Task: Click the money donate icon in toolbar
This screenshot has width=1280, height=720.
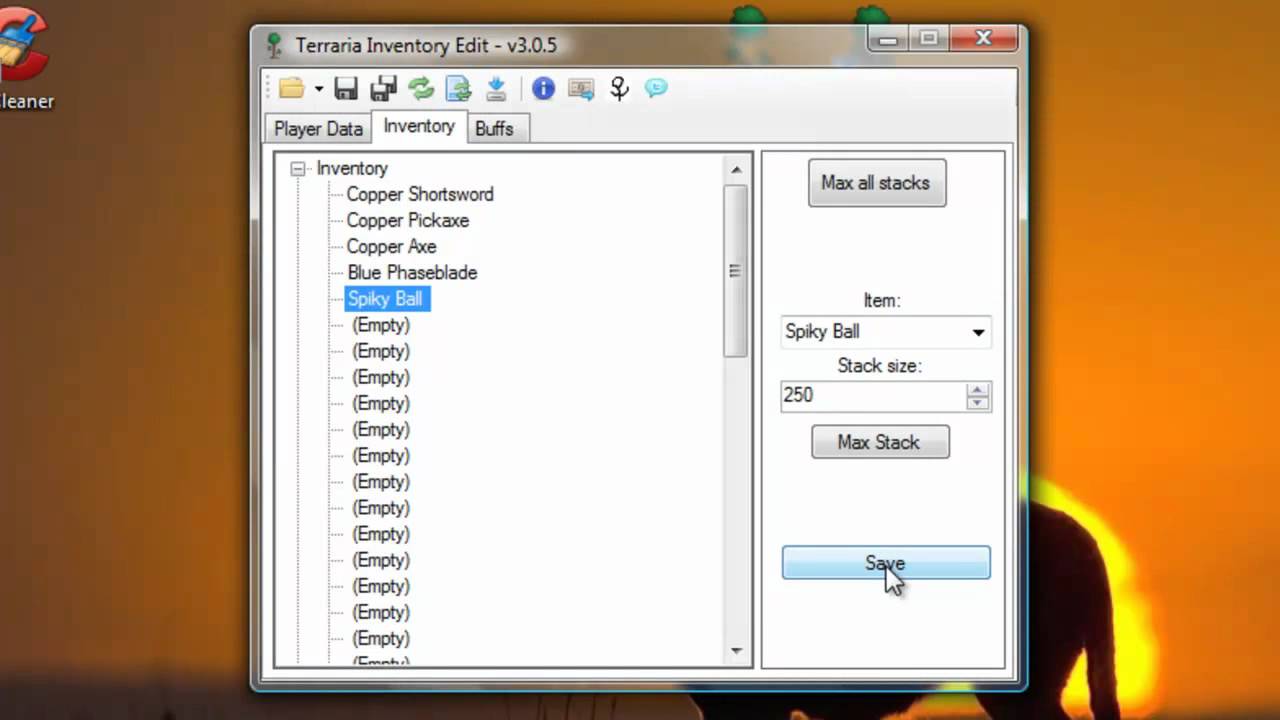Action: tap(581, 89)
